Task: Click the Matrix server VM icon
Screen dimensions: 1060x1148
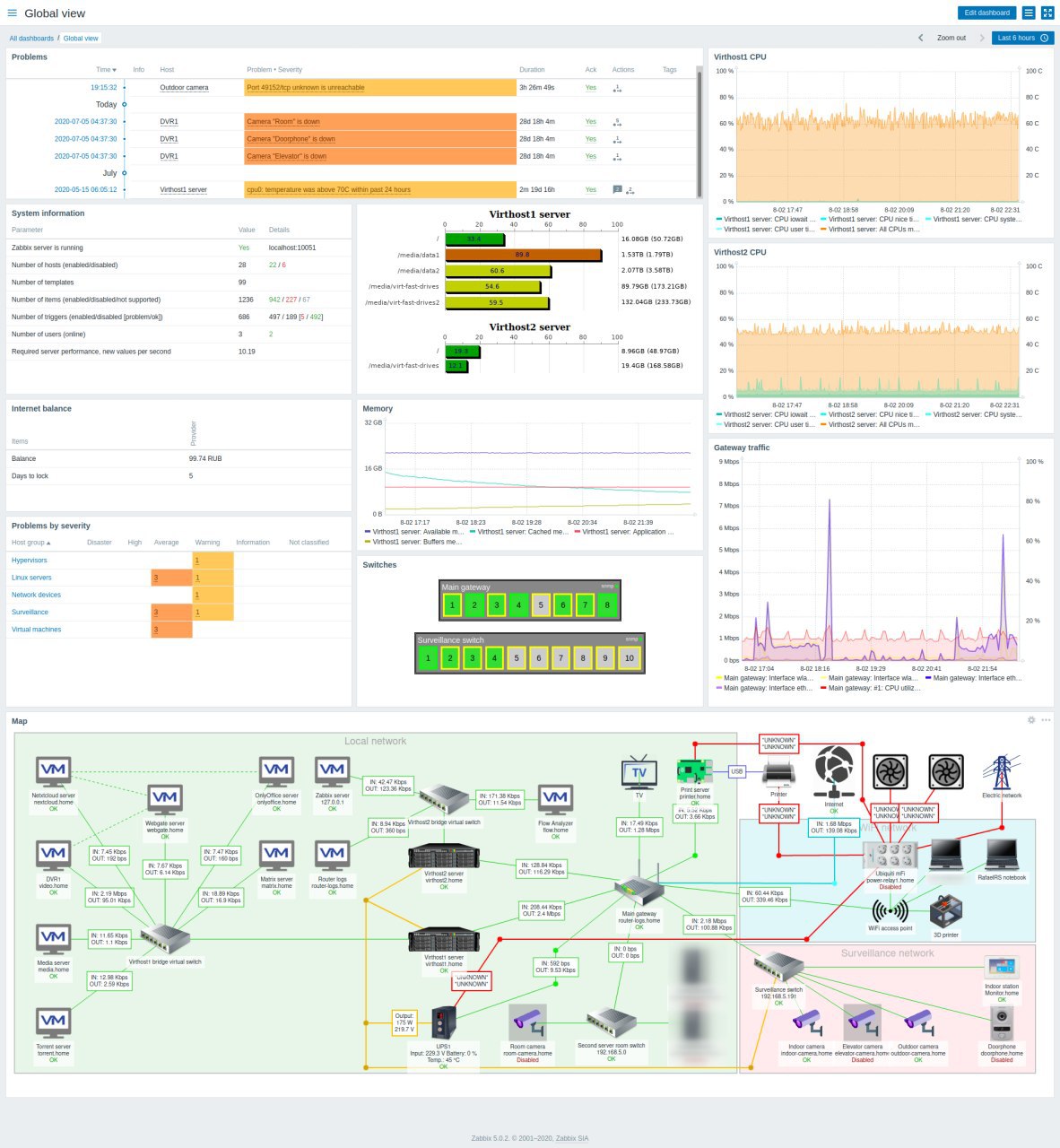Action: (x=276, y=856)
